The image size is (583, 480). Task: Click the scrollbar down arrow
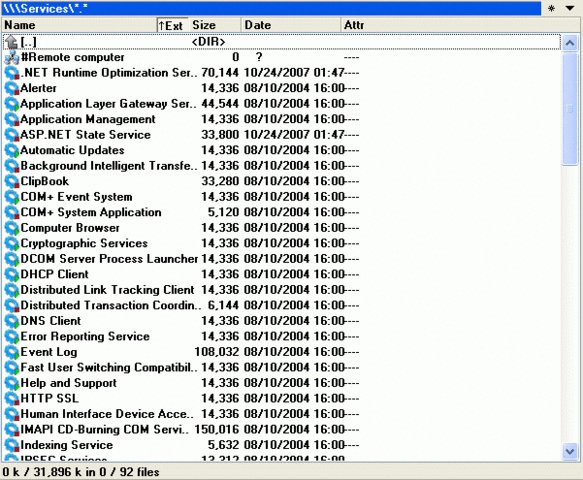tap(570, 452)
